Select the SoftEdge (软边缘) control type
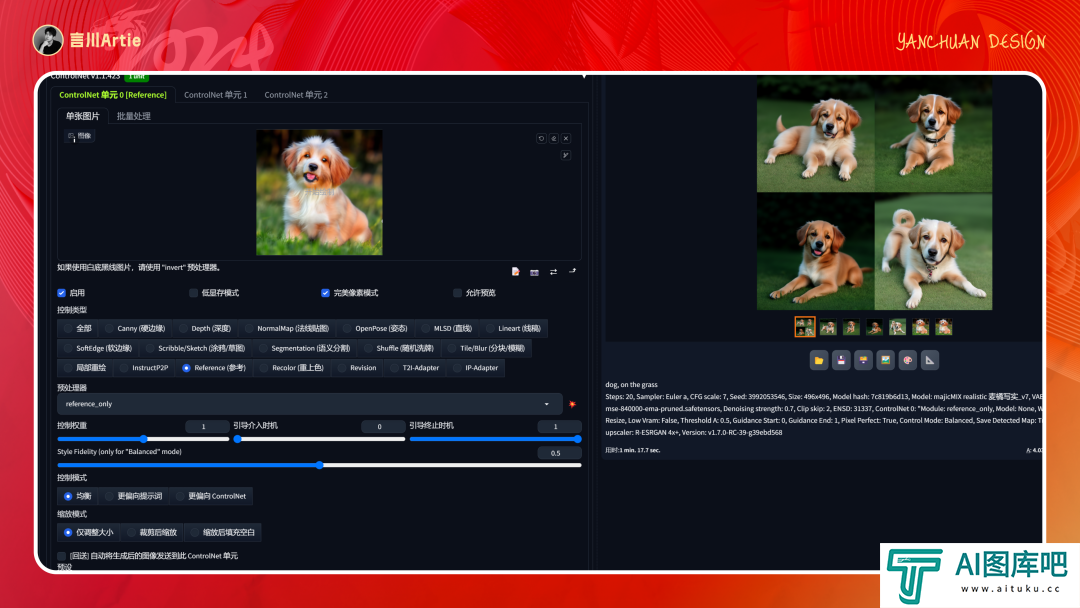This screenshot has height=608, width=1080. 97,348
